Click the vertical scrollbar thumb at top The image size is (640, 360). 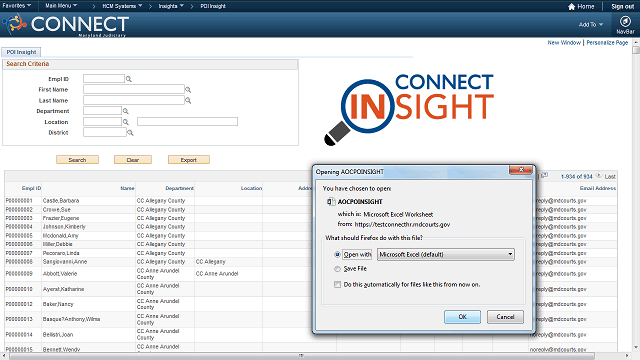click(636, 50)
